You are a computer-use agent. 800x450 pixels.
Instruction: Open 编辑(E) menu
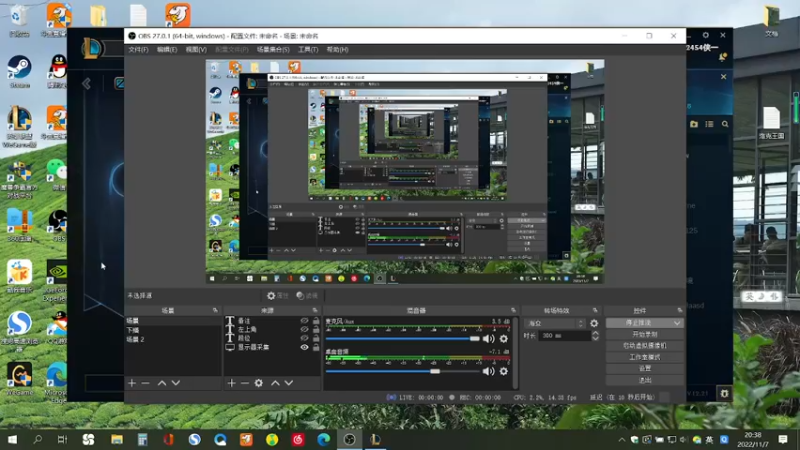click(x=167, y=49)
